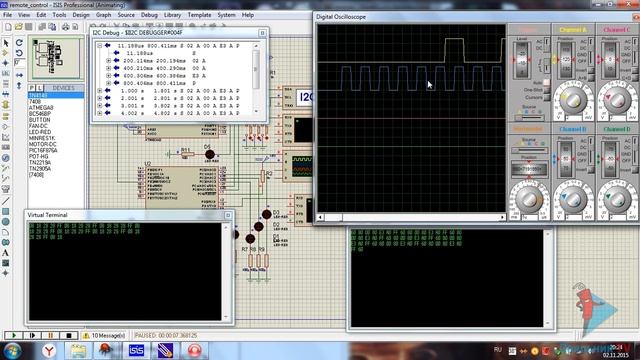This screenshot has height=360, width=640.
Task: Toggle the trigger One-Shot button
Action: point(547,90)
